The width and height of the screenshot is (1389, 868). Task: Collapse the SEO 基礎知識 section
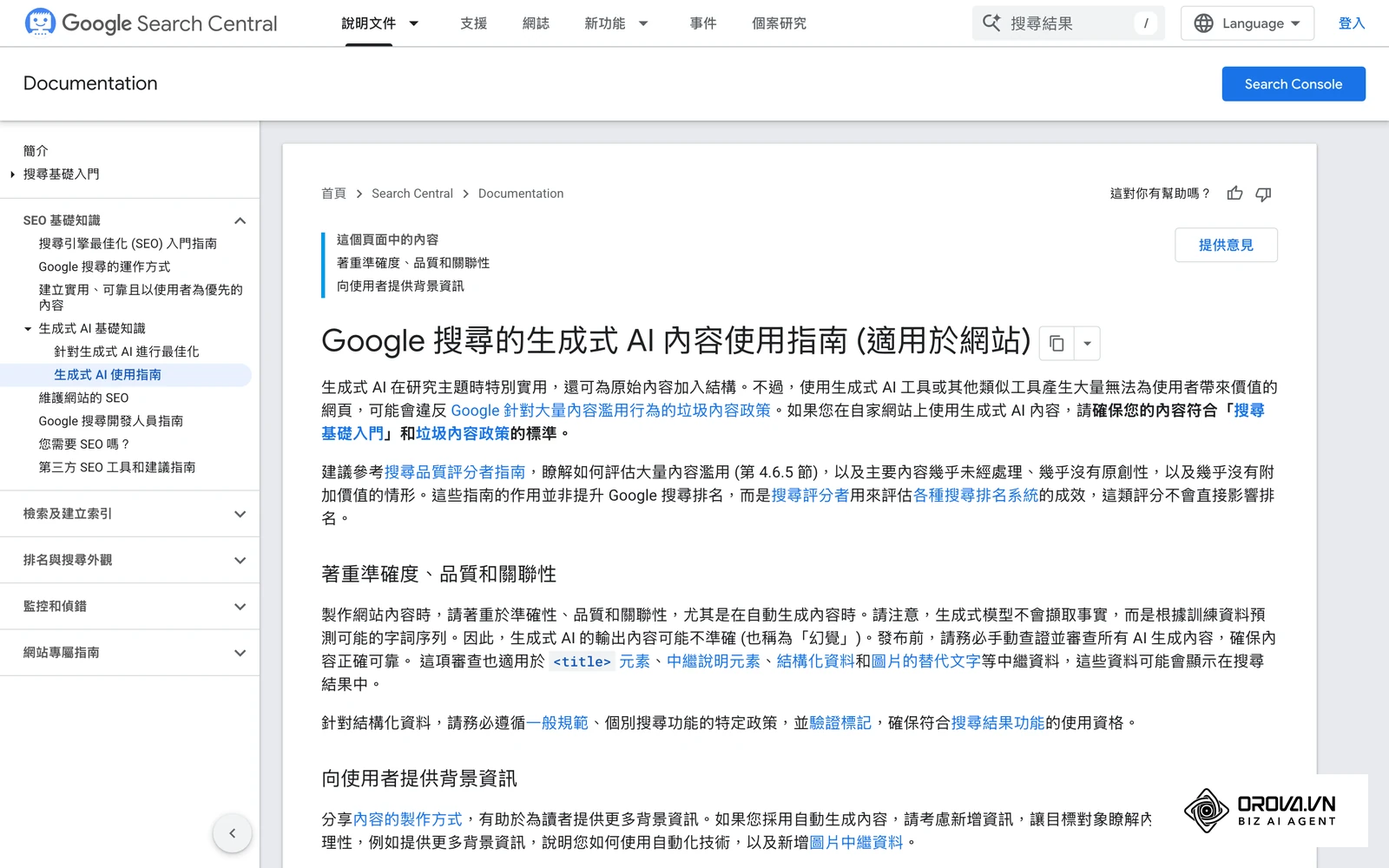(x=240, y=220)
